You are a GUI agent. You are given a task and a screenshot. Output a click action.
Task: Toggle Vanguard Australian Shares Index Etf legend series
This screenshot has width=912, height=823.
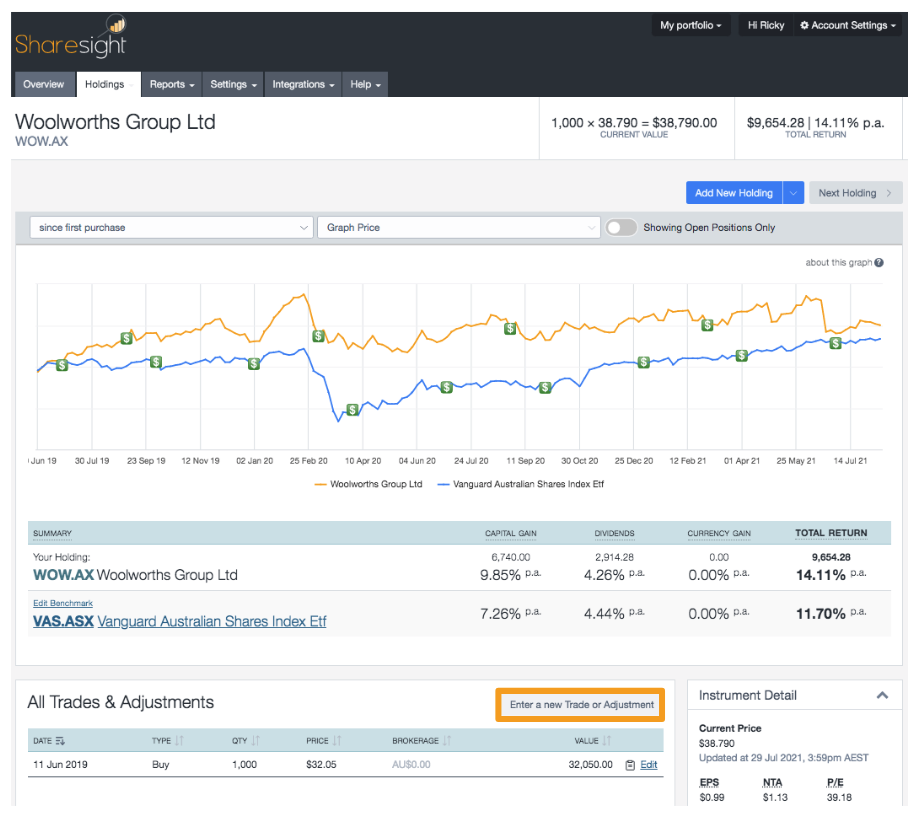click(521, 484)
